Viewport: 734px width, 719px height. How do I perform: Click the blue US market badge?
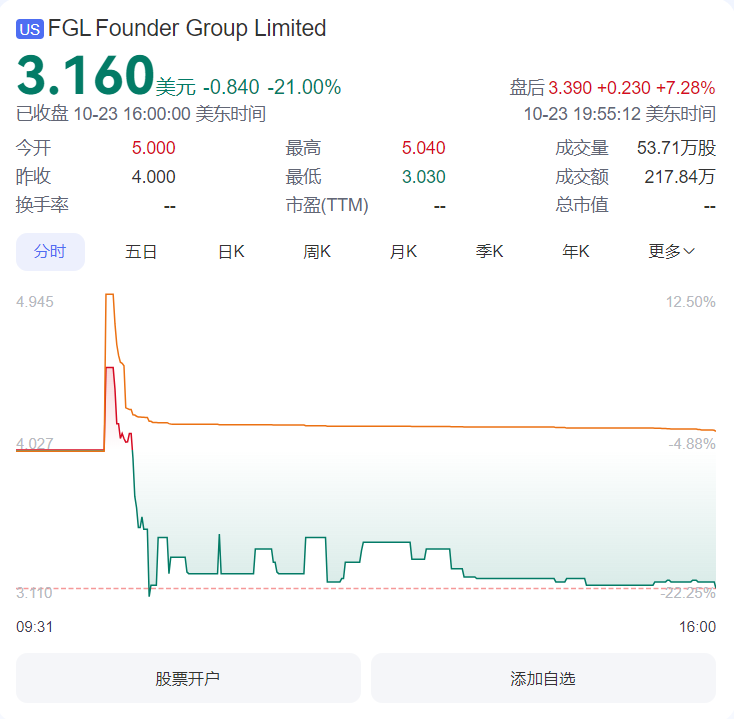pyautogui.click(x=29, y=29)
